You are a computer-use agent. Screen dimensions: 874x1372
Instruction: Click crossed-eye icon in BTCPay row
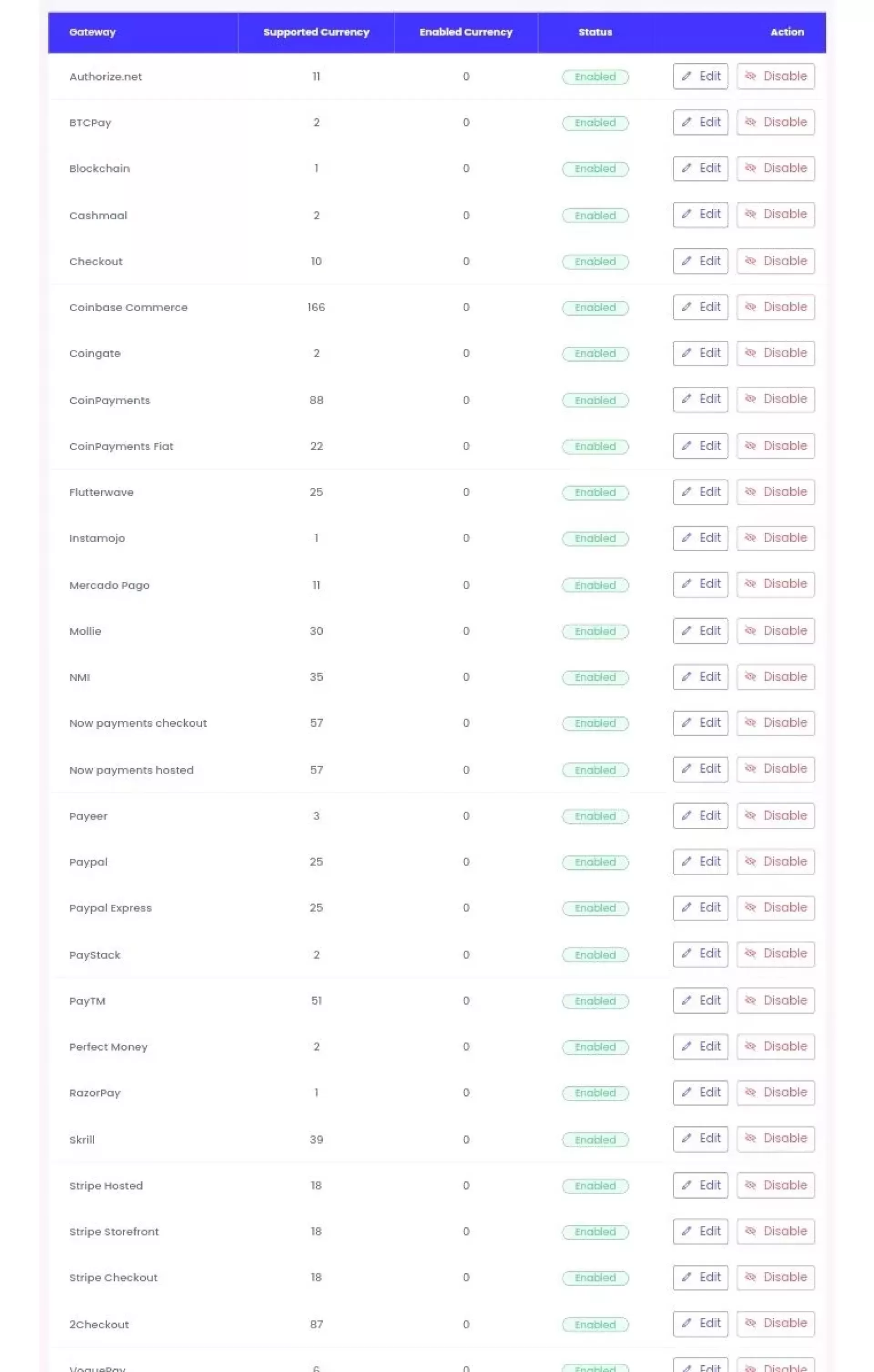click(750, 122)
